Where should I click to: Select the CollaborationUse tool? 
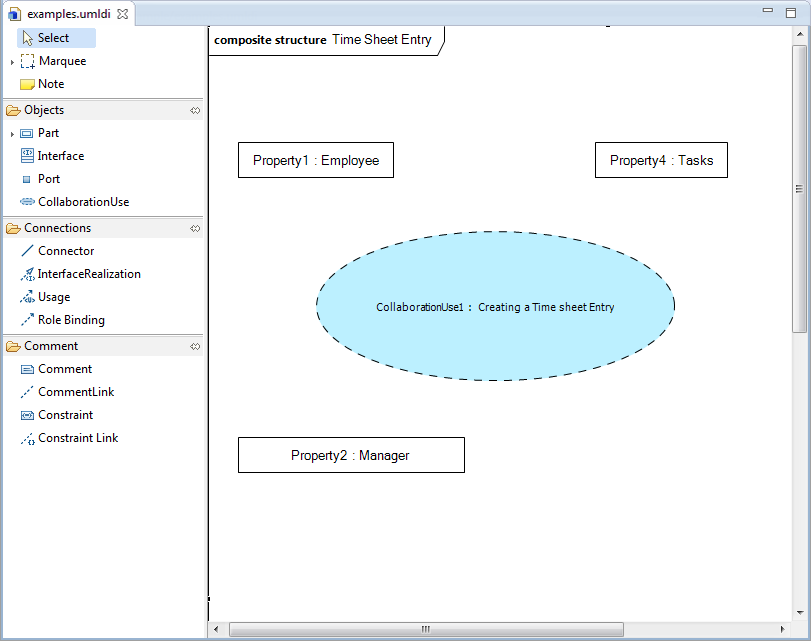pyautogui.click(x=82, y=202)
